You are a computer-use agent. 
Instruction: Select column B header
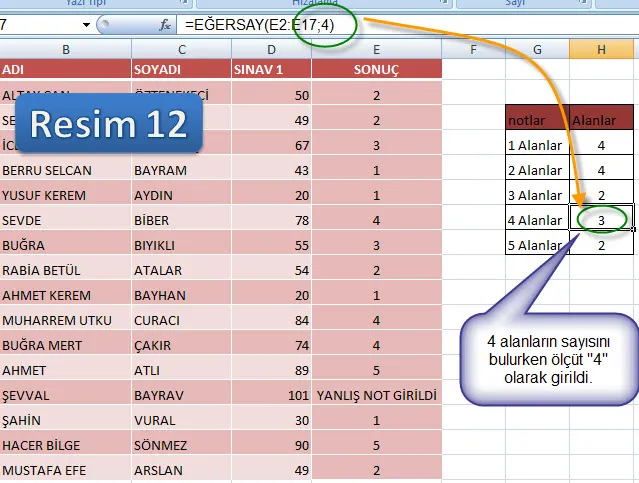click(x=65, y=47)
